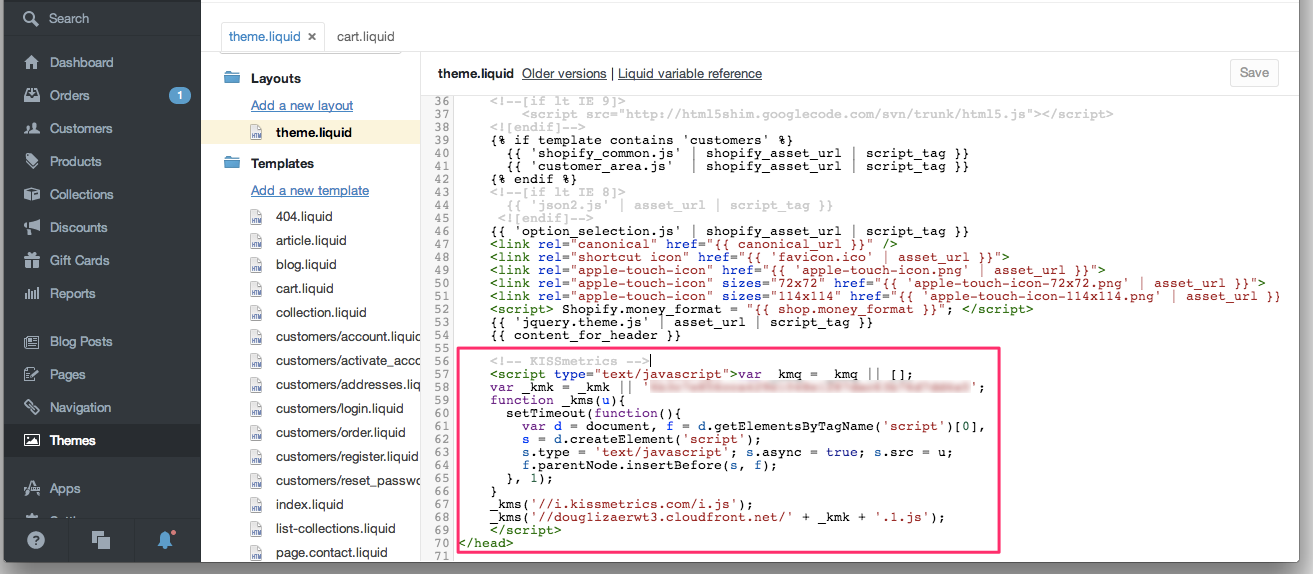Click the i.kissmetrics.com code line

[621, 504]
